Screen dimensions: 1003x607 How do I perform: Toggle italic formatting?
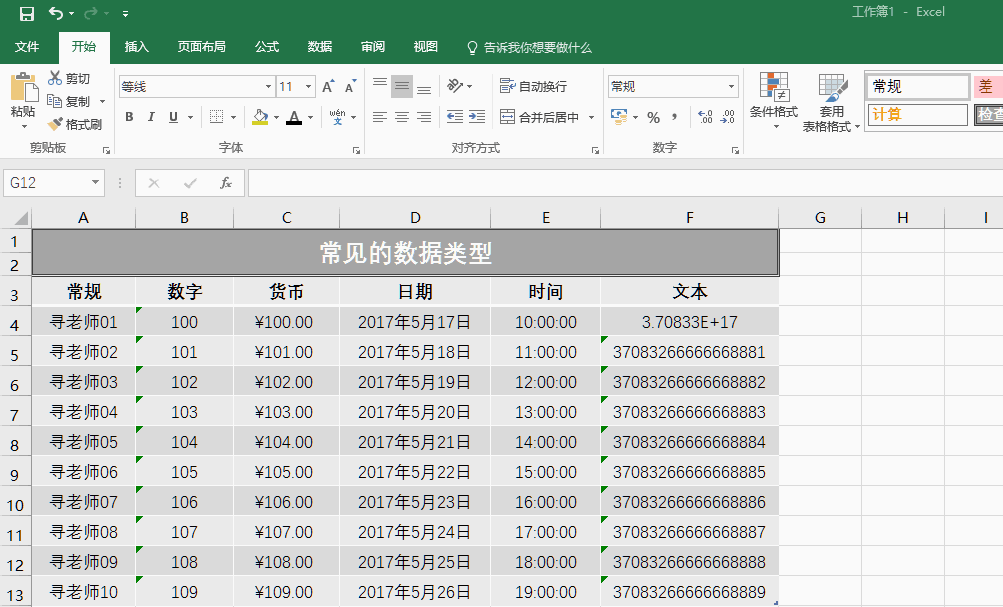[x=151, y=117]
